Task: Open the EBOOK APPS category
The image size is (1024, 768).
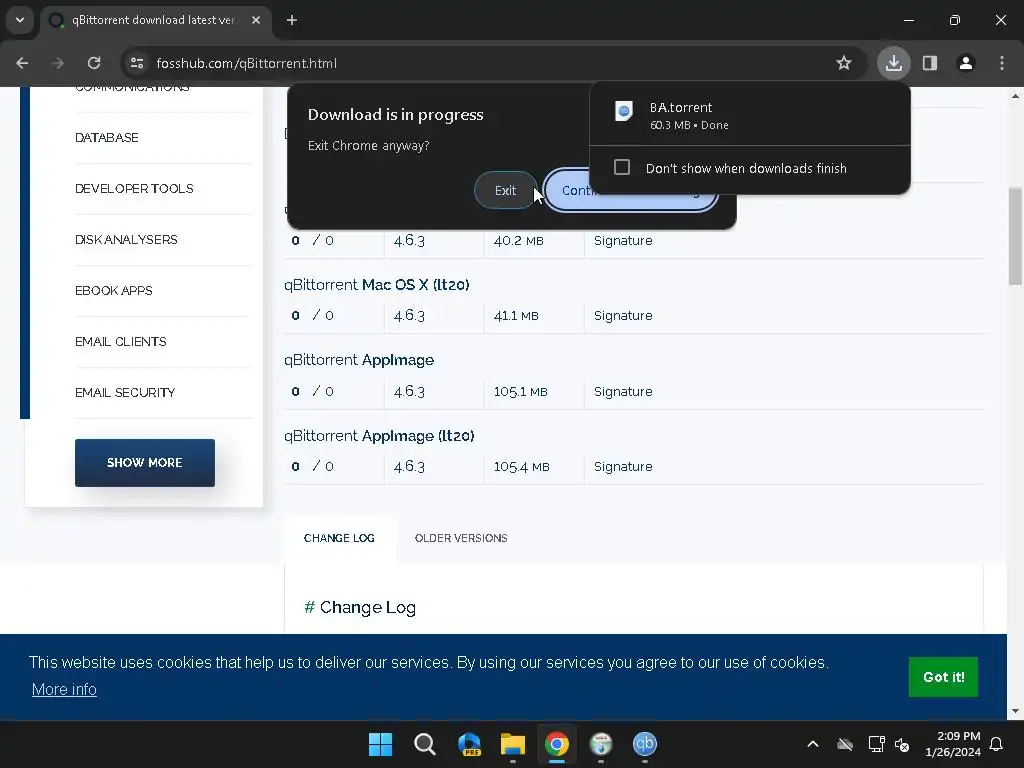Action: (x=114, y=291)
